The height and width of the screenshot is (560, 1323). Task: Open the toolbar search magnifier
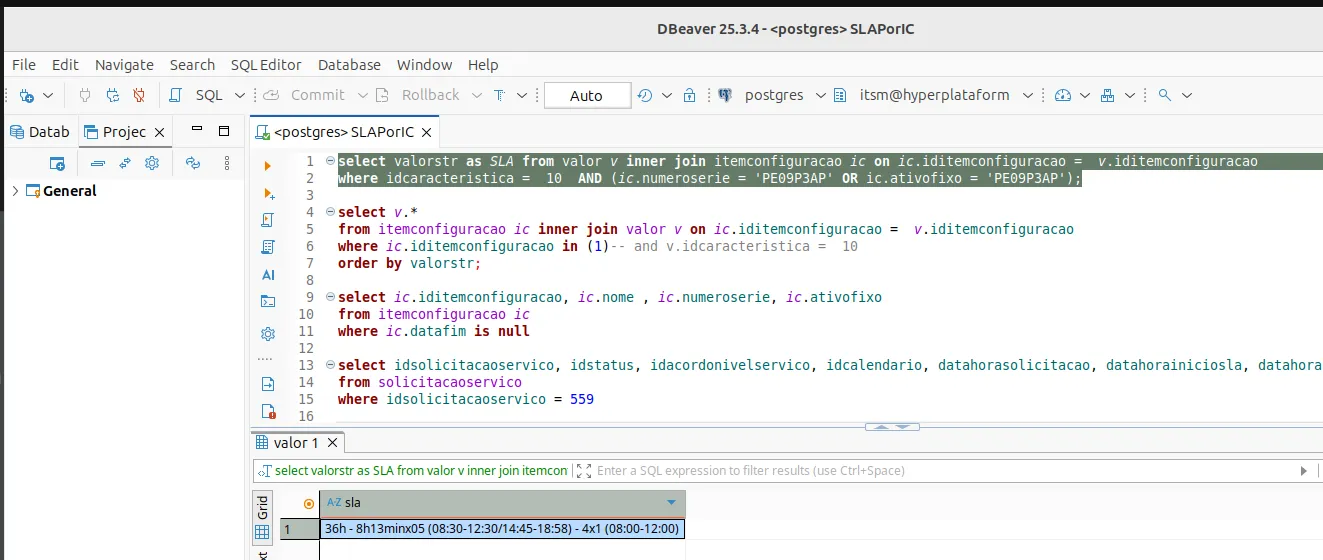1164,95
